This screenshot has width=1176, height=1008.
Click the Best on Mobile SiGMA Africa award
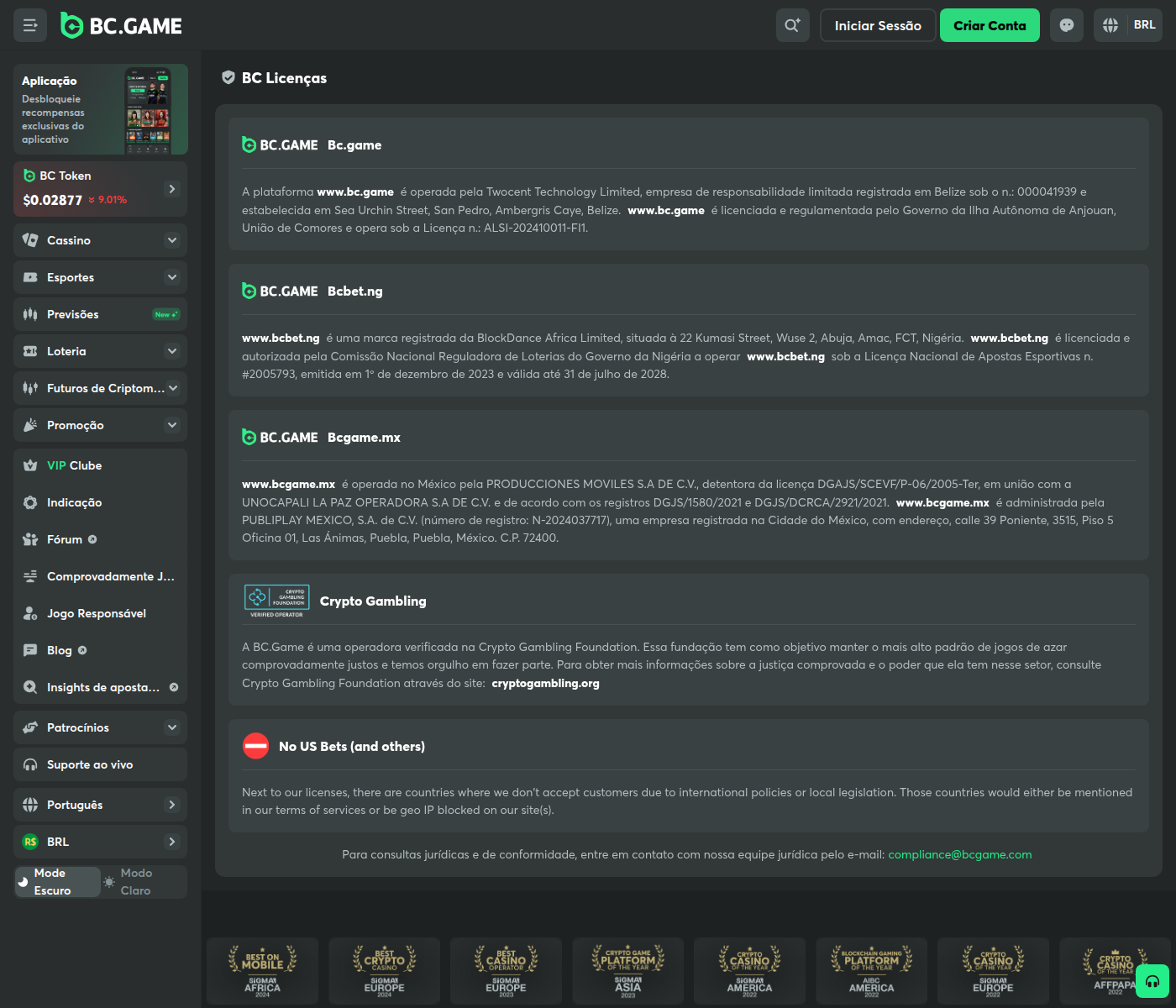tap(262, 970)
